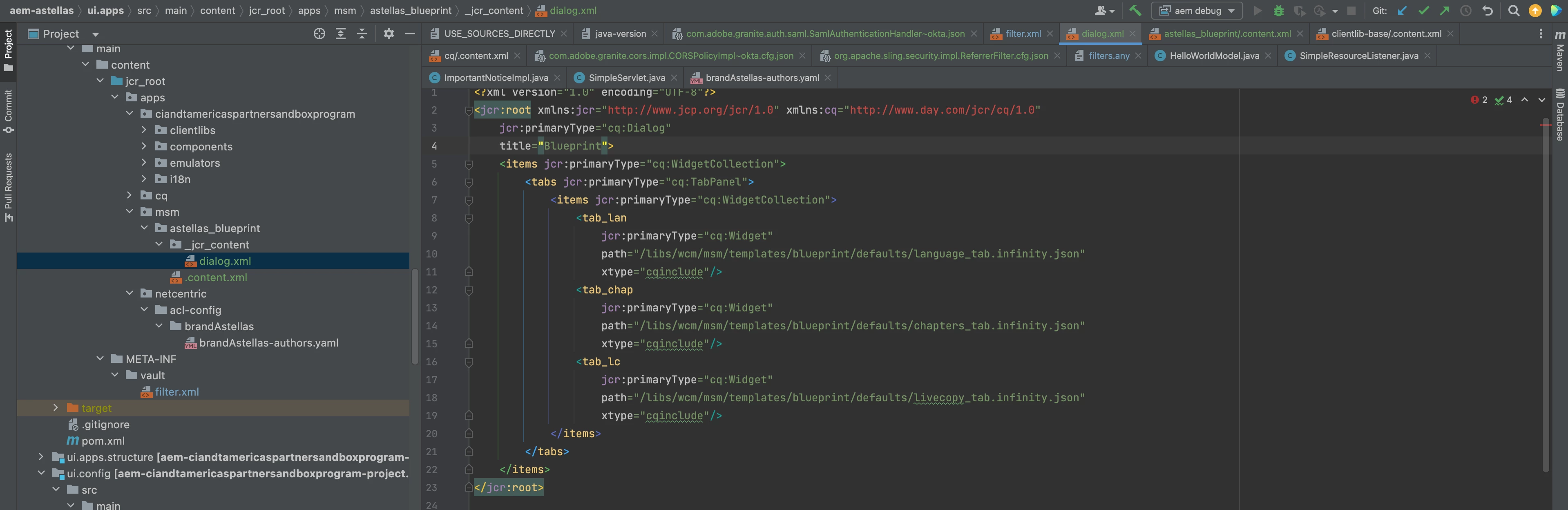The image size is (1568, 510).
Task: Collapse all in Project tree
Action: 362,34
